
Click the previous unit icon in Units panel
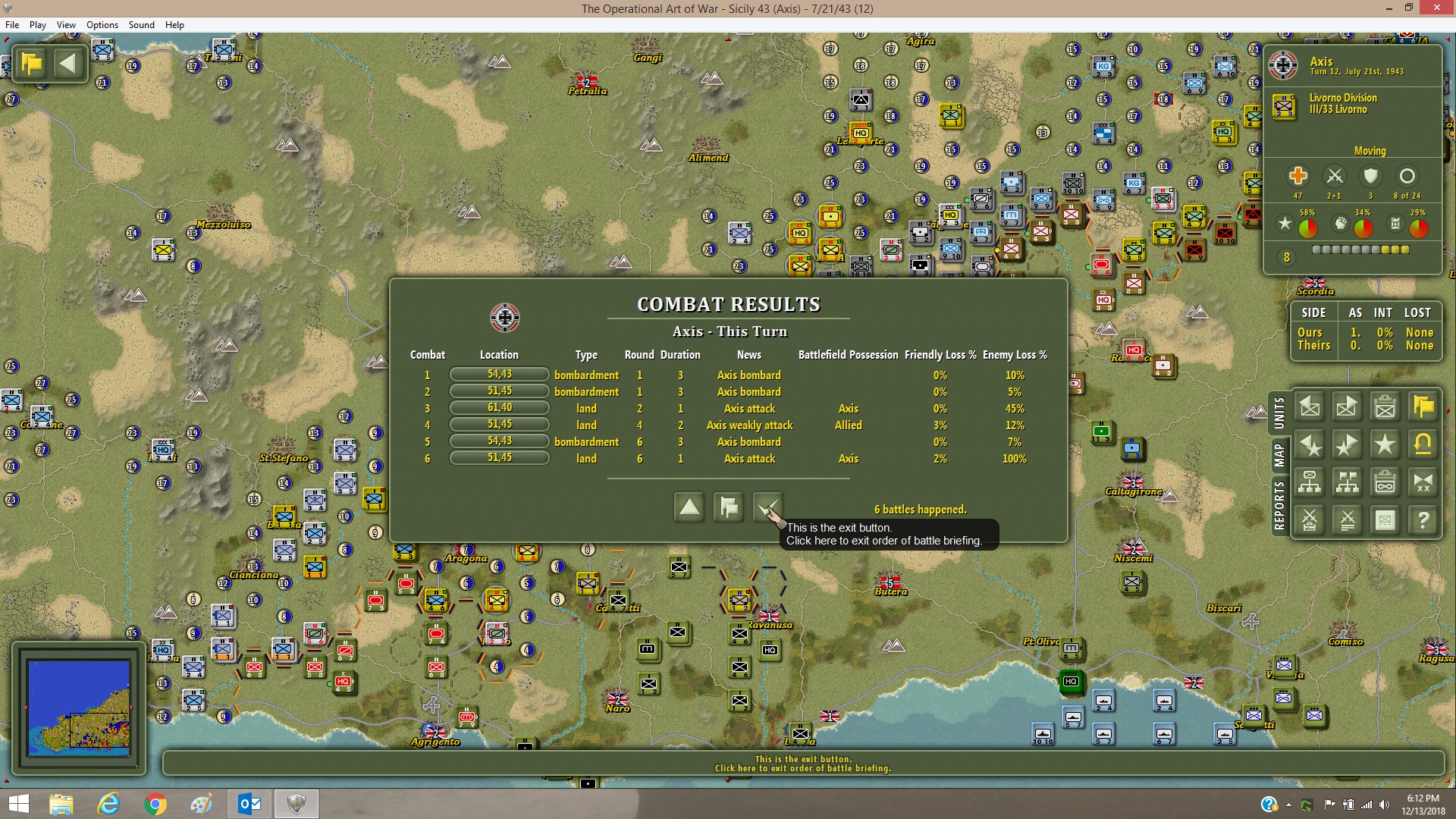(x=1310, y=407)
